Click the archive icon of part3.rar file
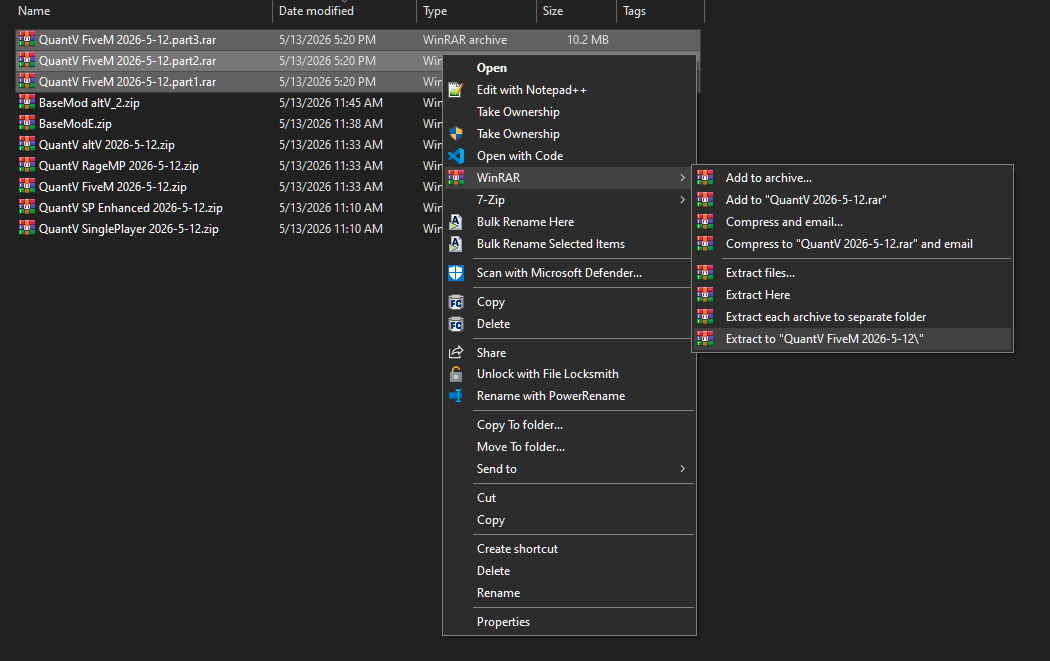 pyautogui.click(x=27, y=40)
